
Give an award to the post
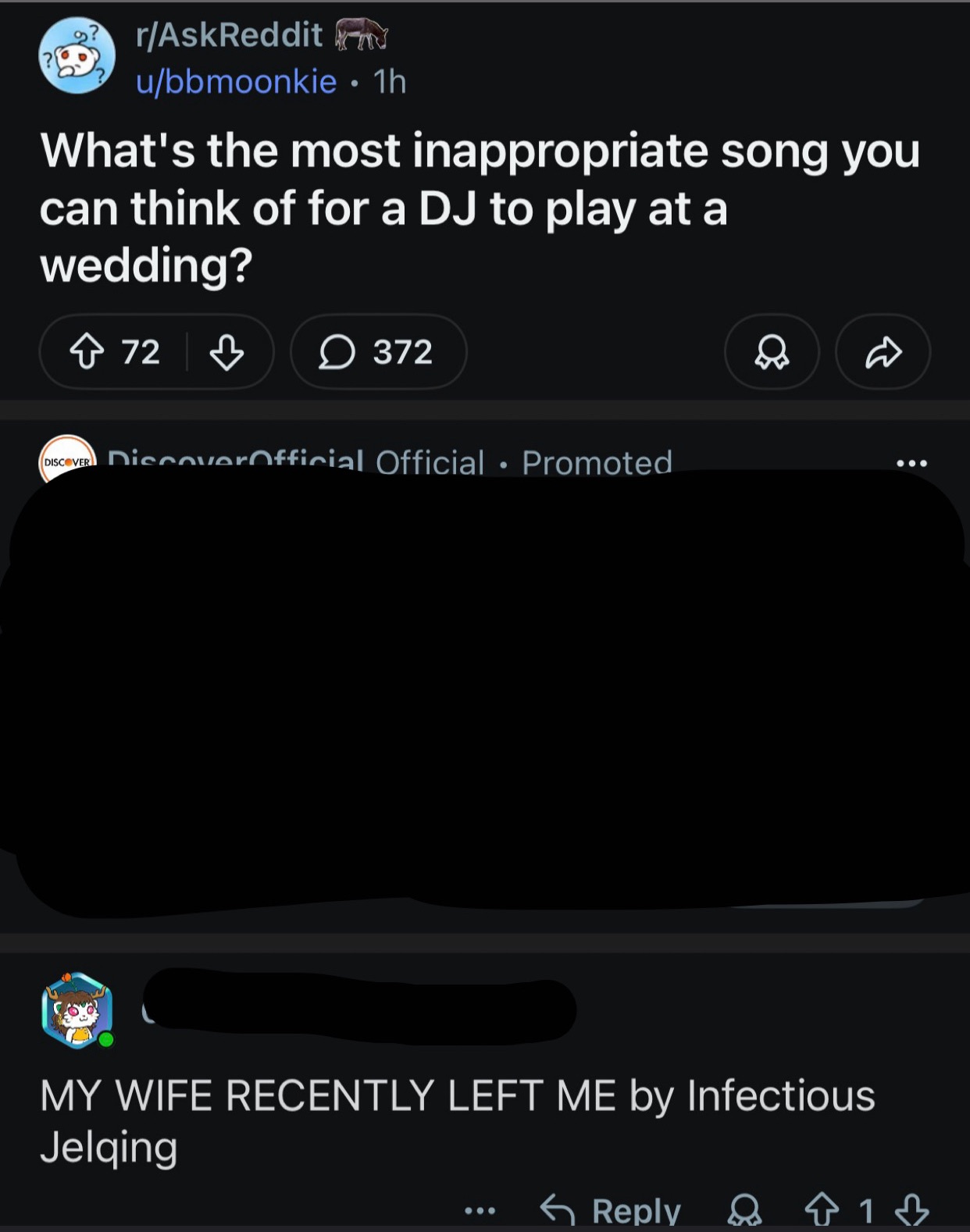coord(772,352)
